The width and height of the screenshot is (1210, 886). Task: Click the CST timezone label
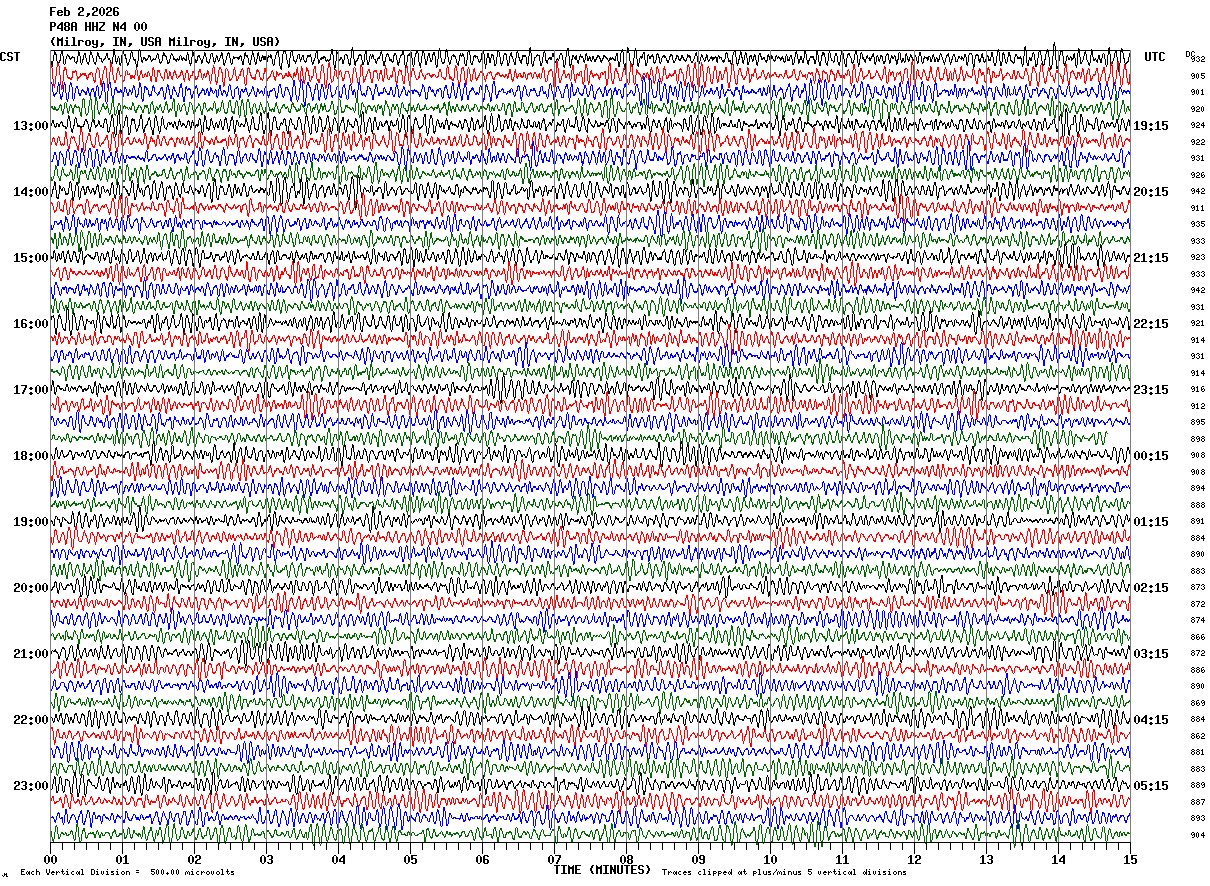click(10, 57)
